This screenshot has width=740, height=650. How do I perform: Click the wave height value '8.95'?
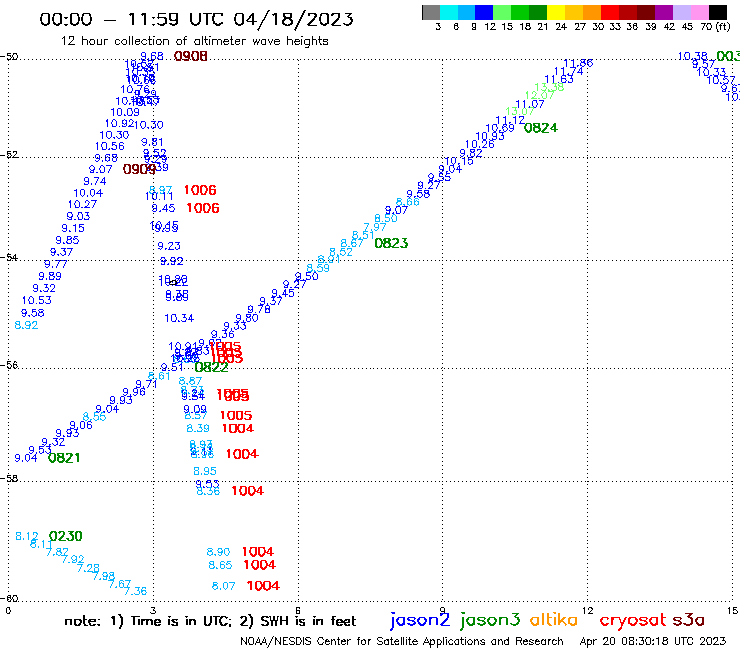click(205, 471)
